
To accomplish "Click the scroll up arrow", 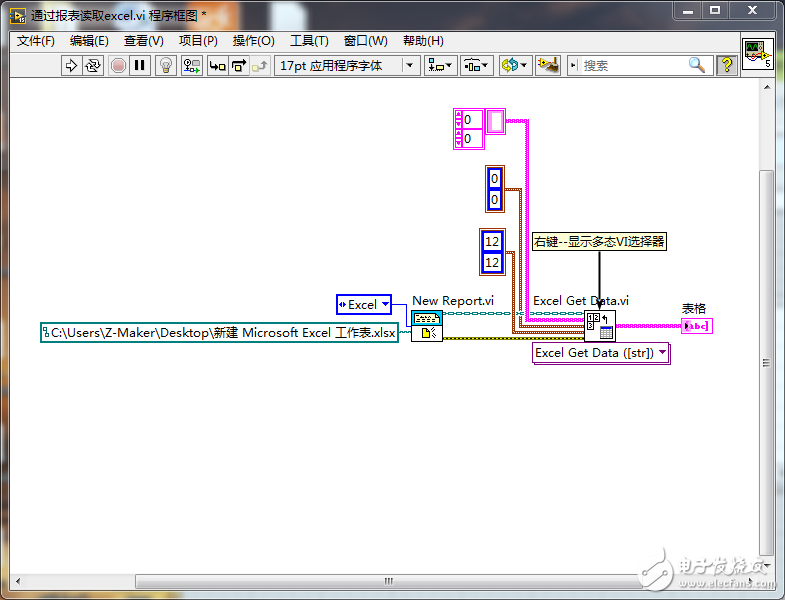I will pyautogui.click(x=766, y=87).
